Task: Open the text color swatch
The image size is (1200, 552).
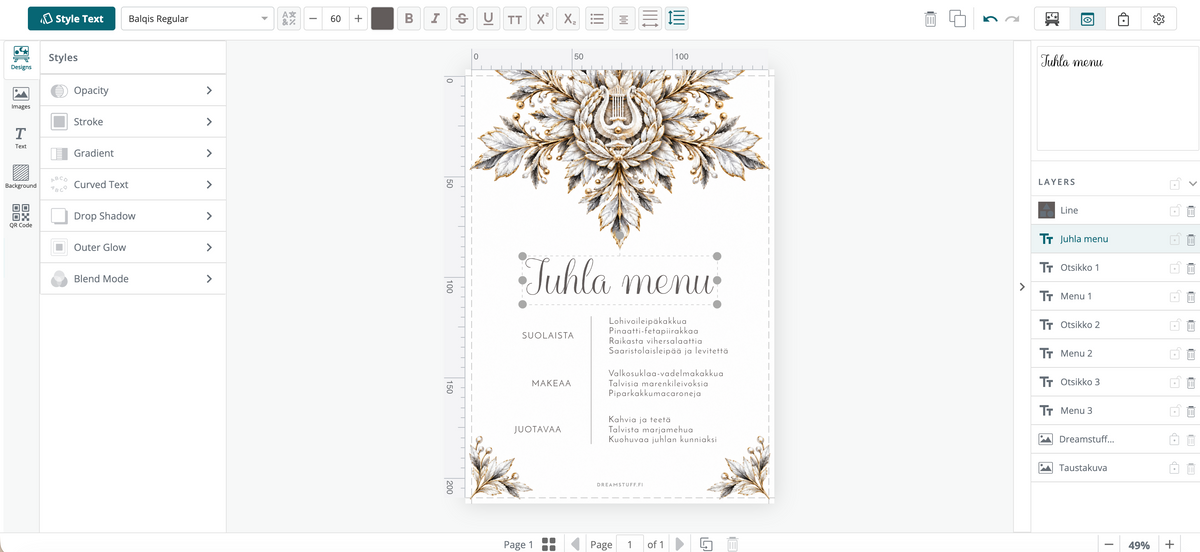Action: pos(382,19)
